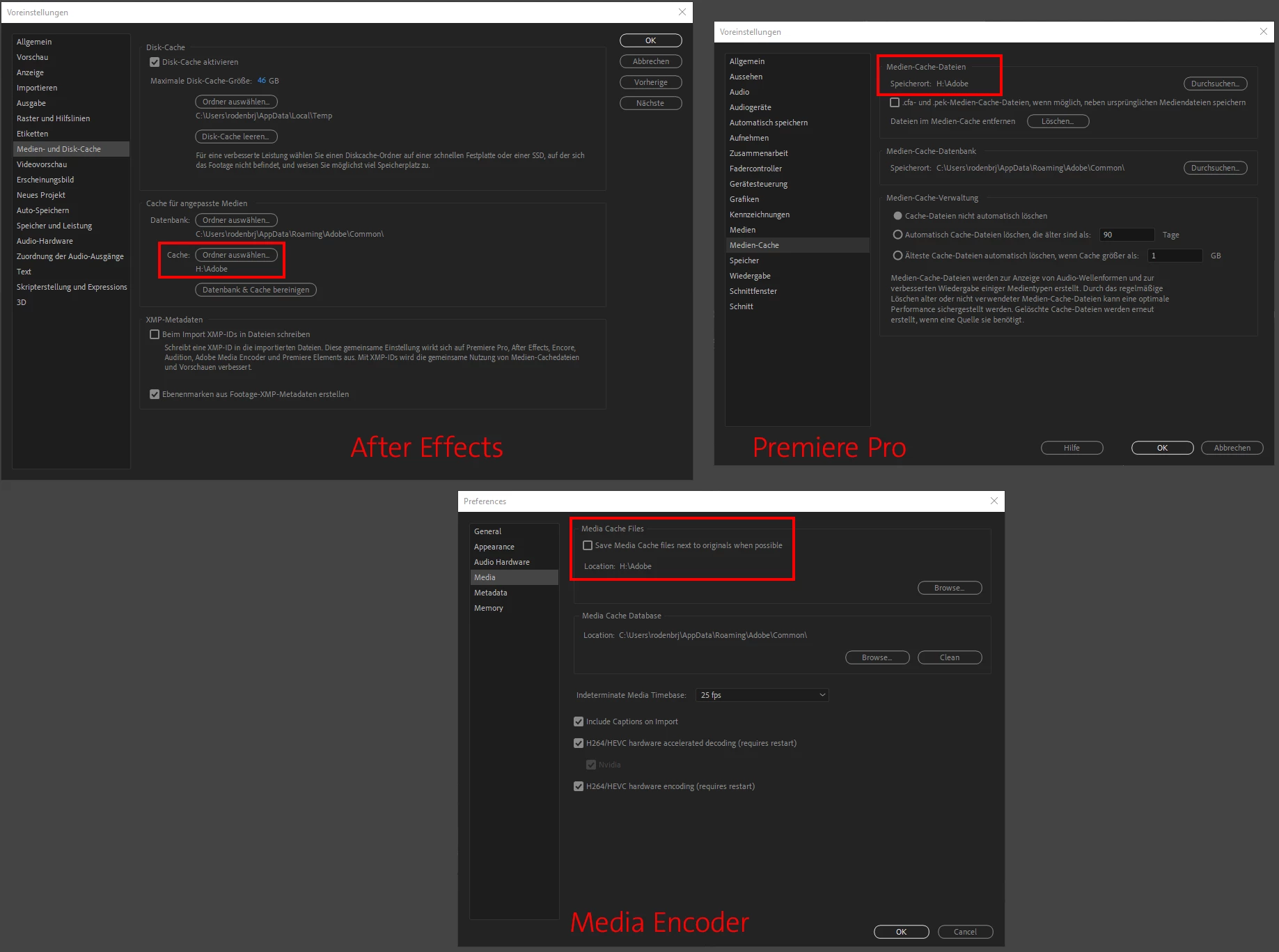Open Raster und Hilfslinien category
This screenshot has width=1279, height=952.
71,118
